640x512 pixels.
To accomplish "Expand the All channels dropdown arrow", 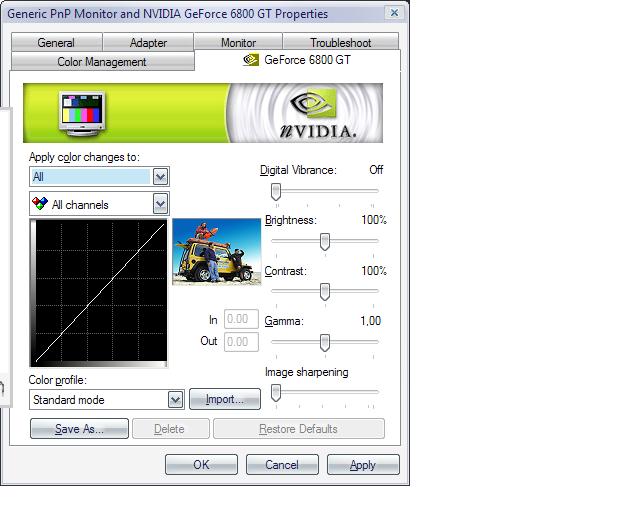I will (x=160, y=204).
